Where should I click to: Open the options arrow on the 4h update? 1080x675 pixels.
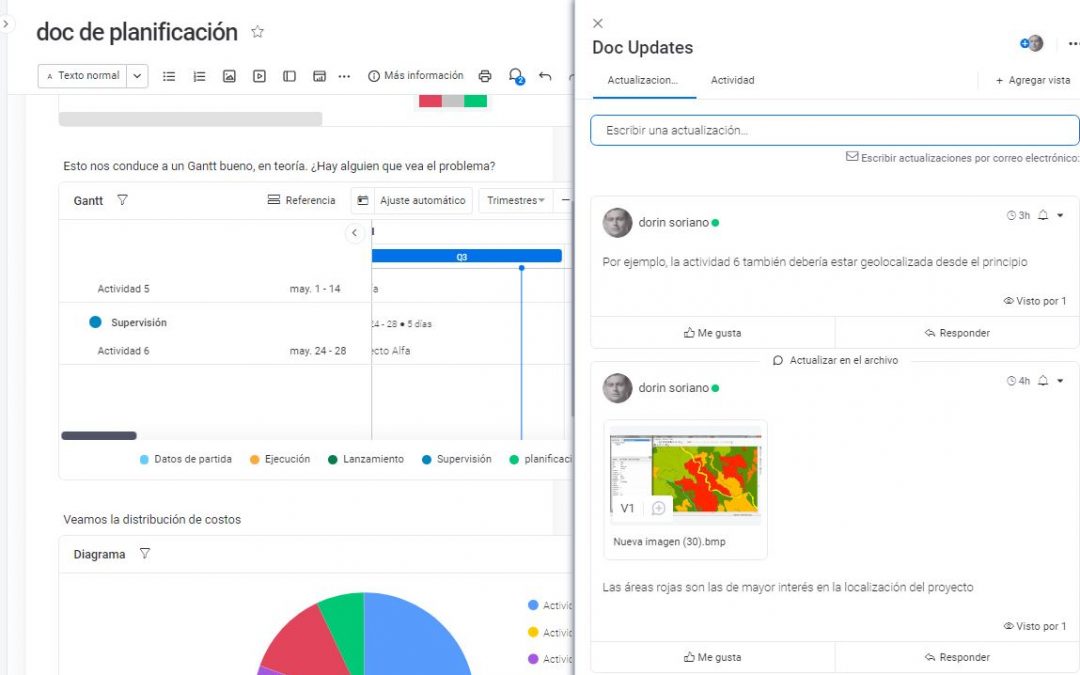pos(1060,381)
